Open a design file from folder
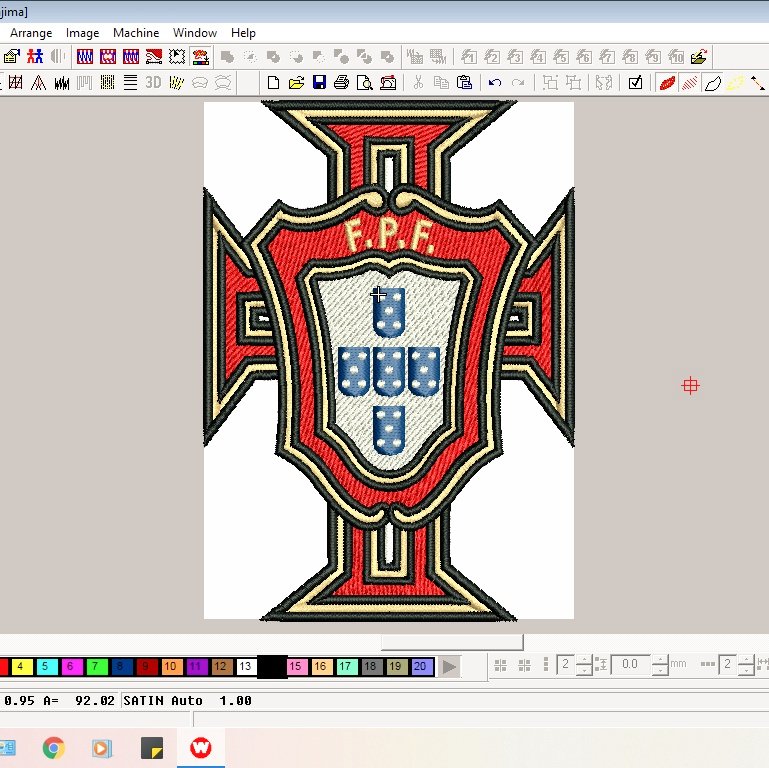The width and height of the screenshot is (769, 768). (x=296, y=82)
